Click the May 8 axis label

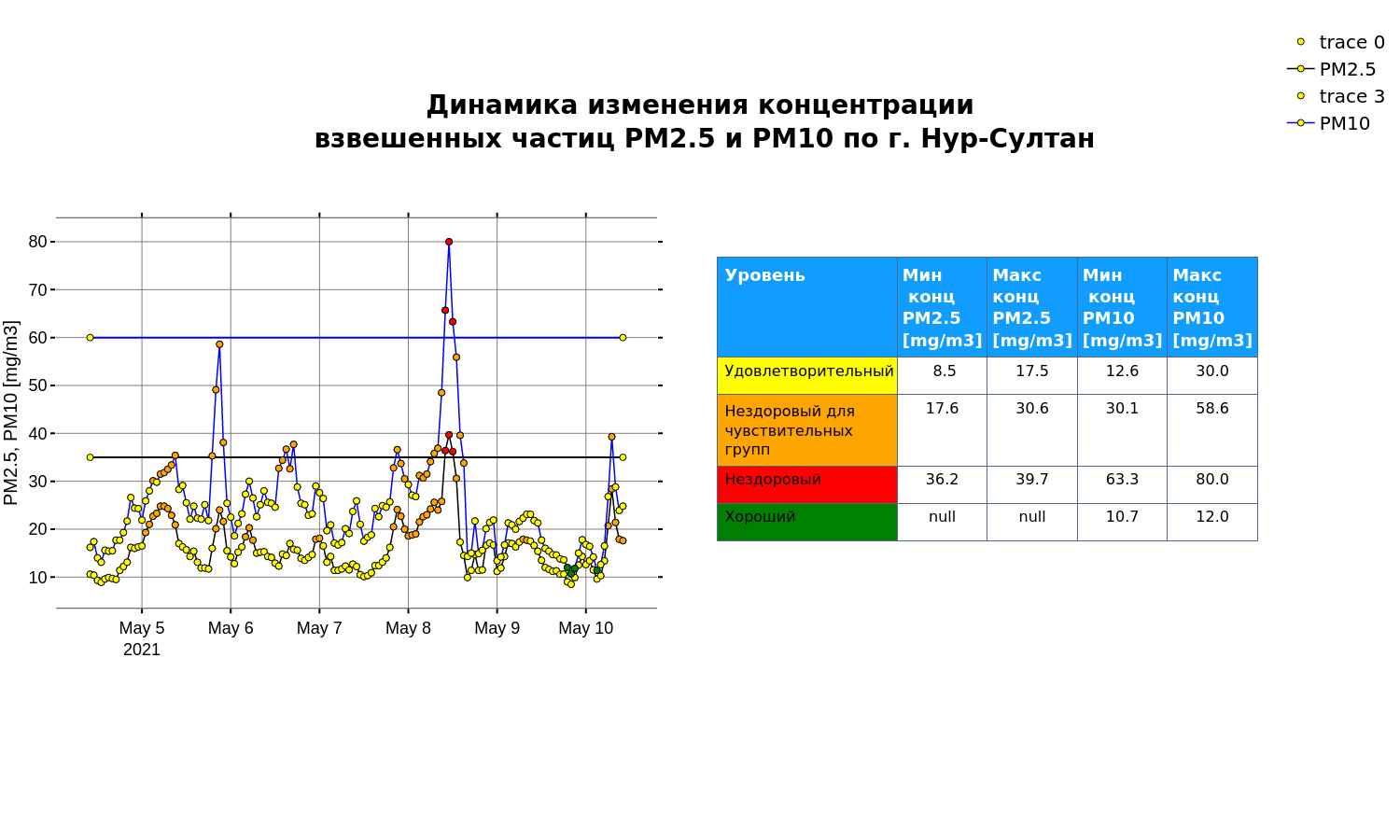coord(408,628)
